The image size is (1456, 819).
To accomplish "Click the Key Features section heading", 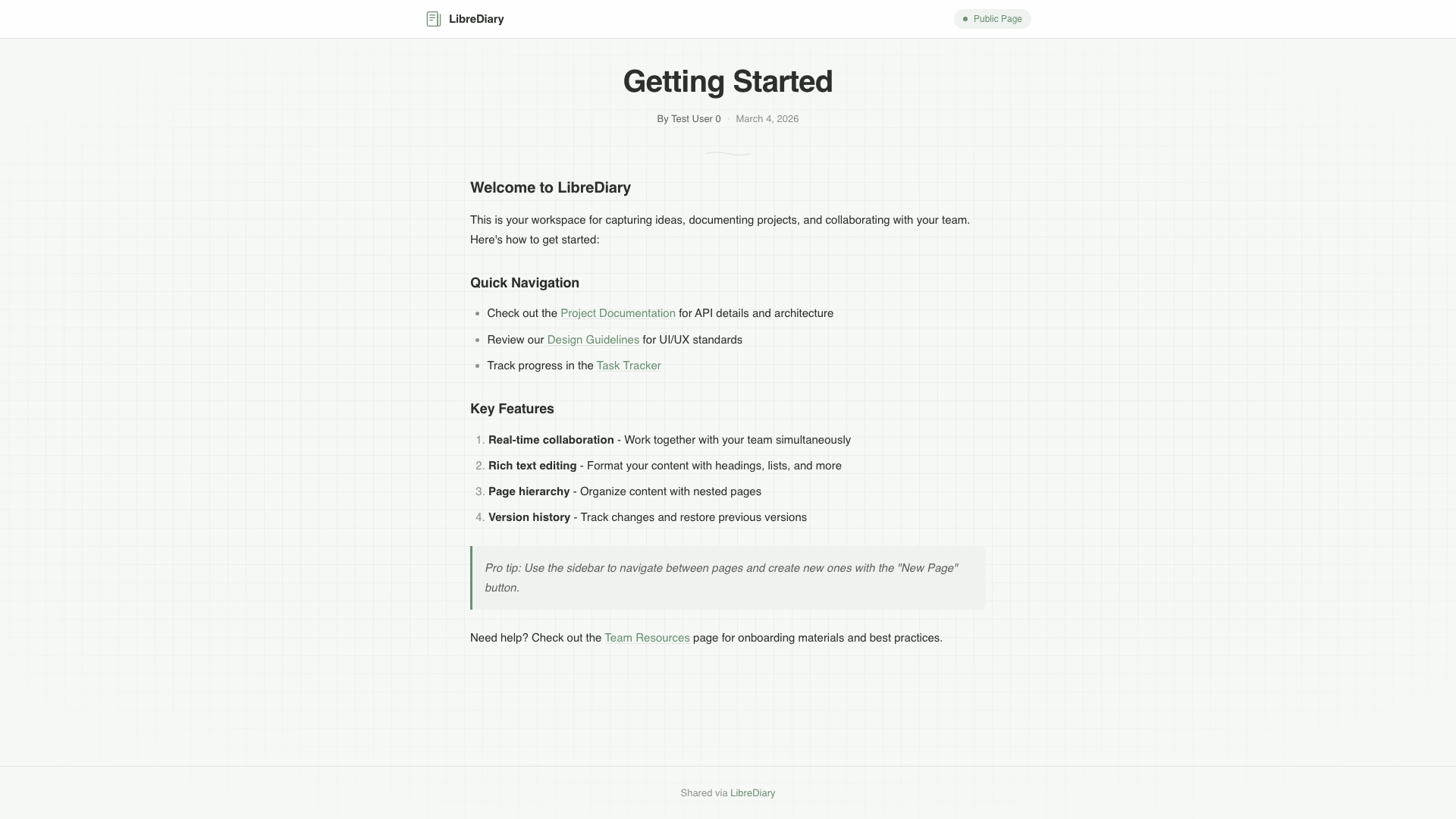I will click(x=512, y=409).
